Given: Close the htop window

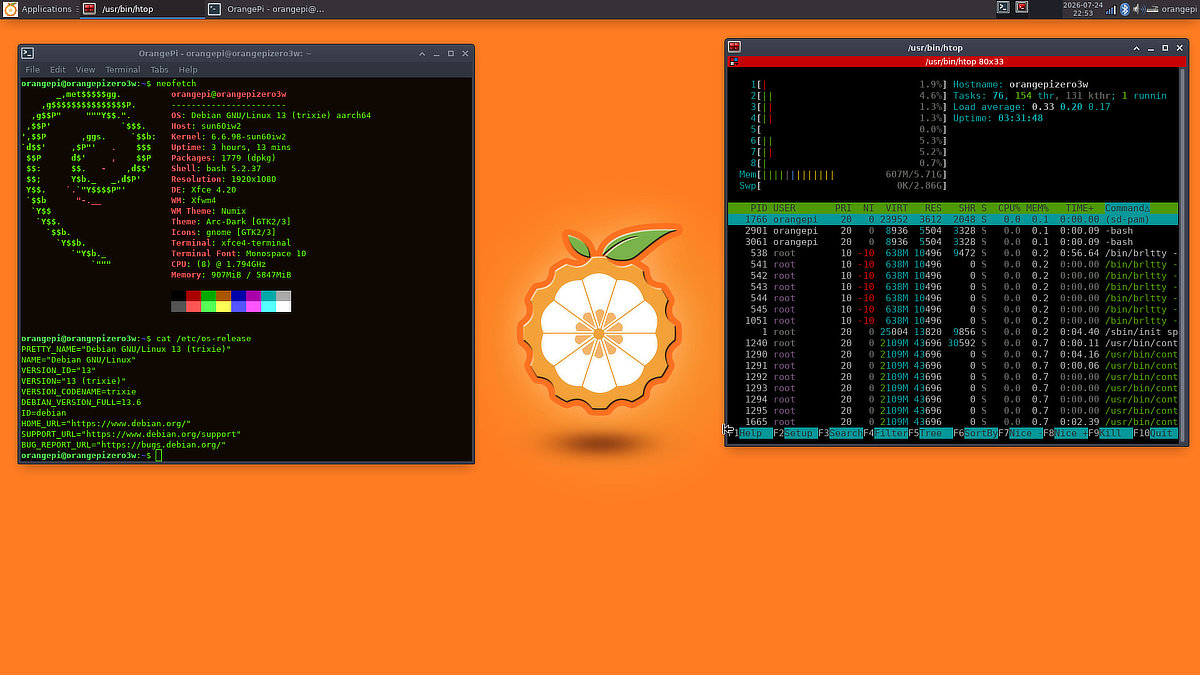Looking at the screenshot, I should click(1180, 47).
